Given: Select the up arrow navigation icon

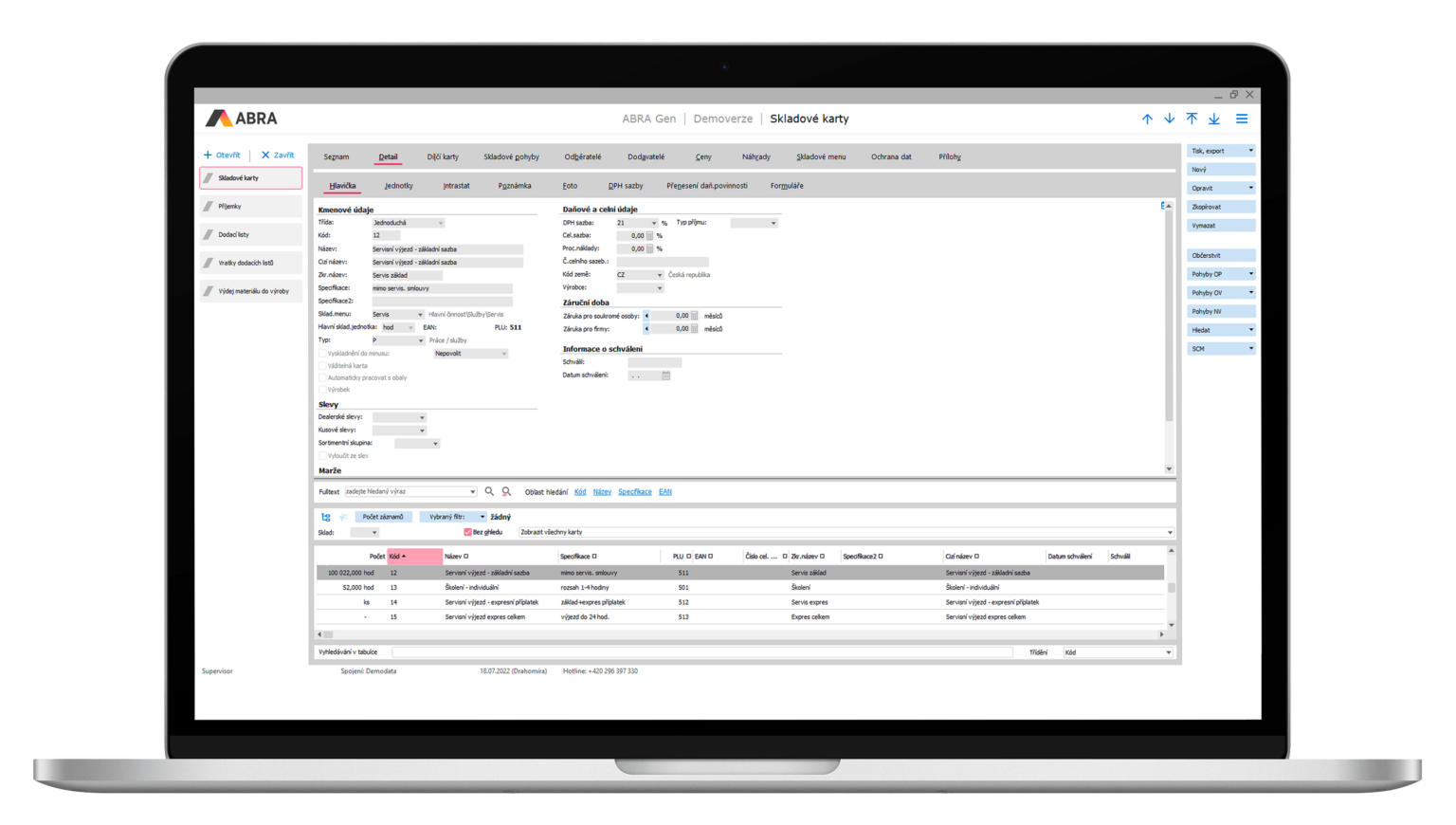Looking at the screenshot, I should [x=1147, y=119].
